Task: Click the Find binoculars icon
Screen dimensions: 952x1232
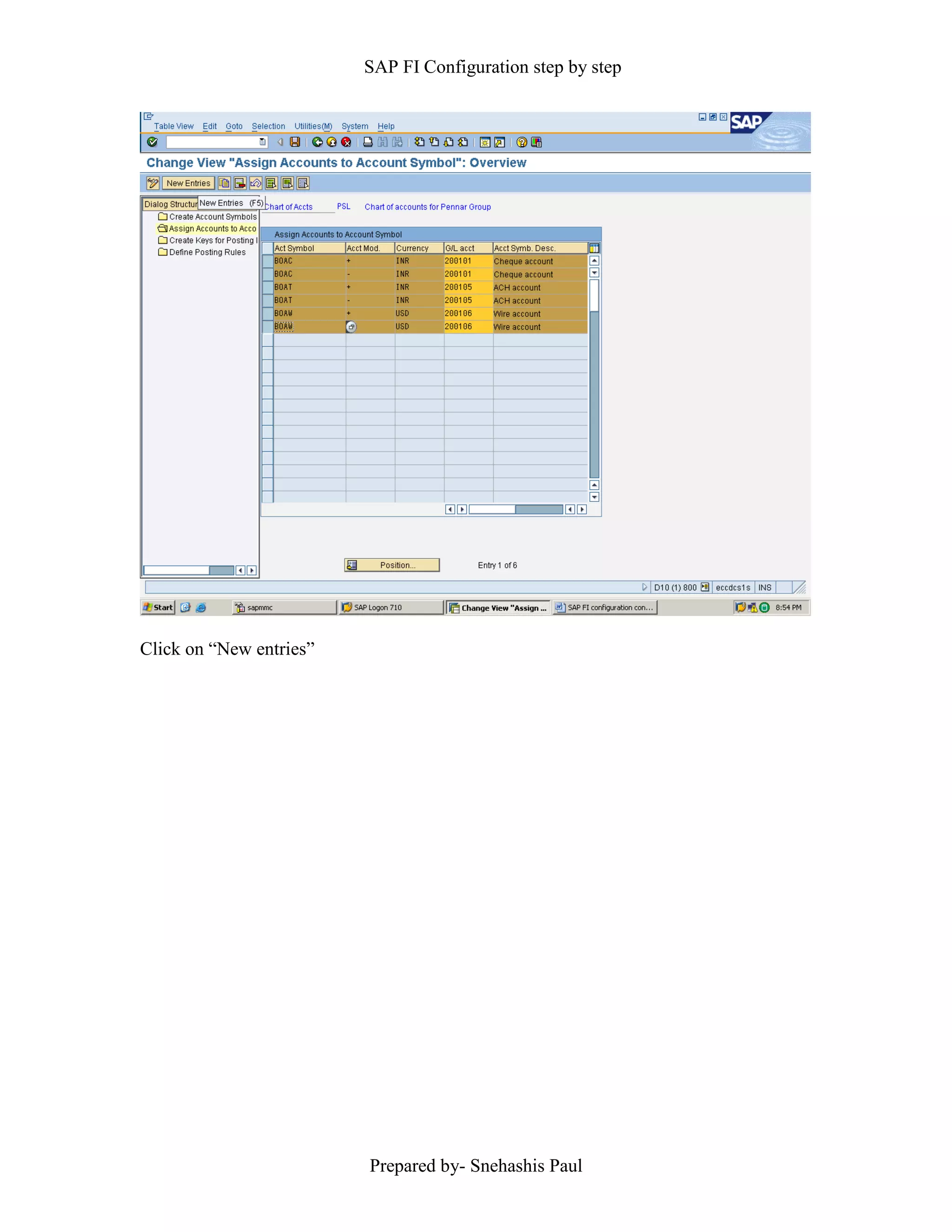Action: click(383, 142)
